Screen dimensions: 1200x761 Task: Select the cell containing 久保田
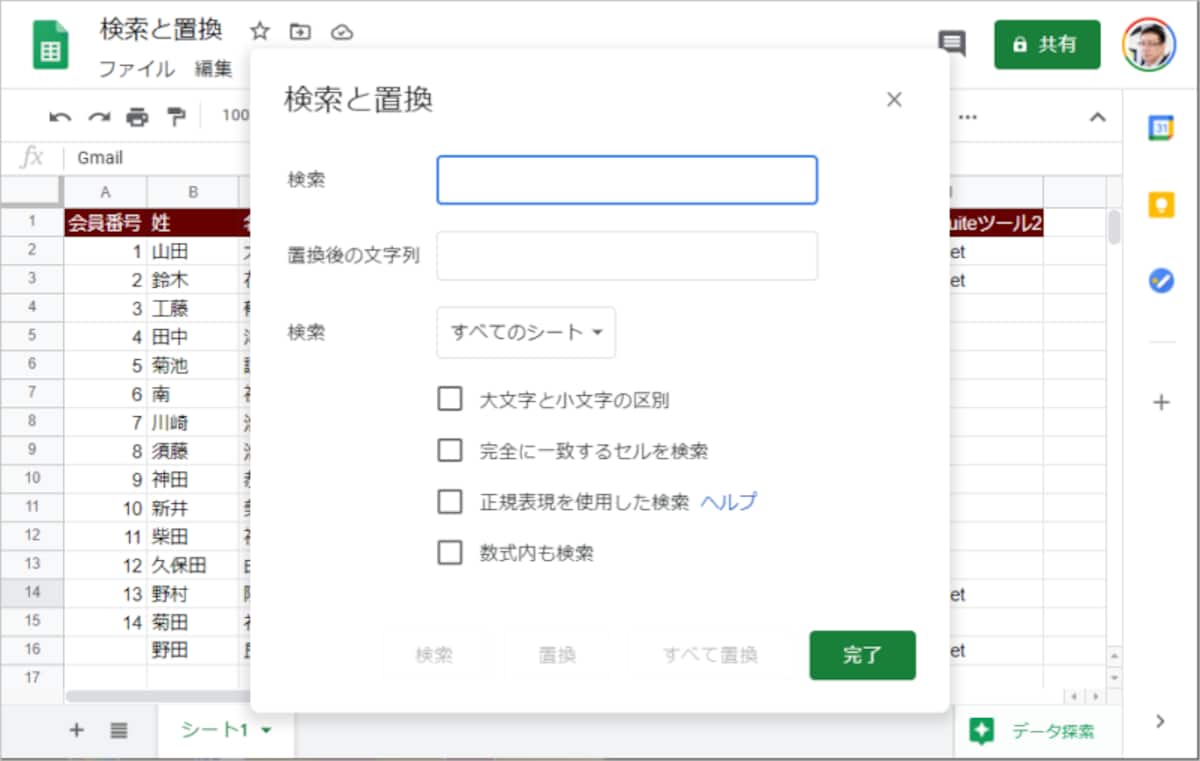193,565
